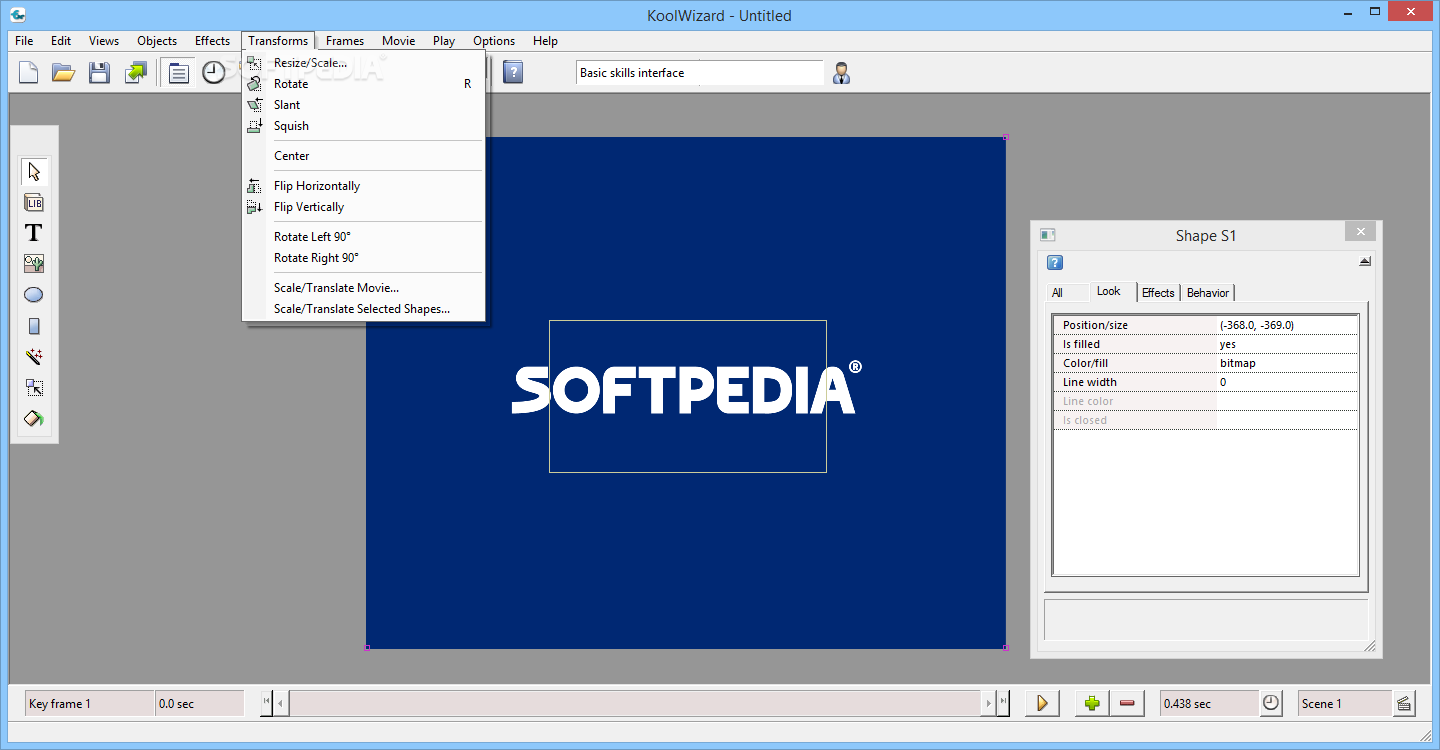This screenshot has height=750, width=1440.
Task: Open the Effects menu
Action: pyautogui.click(x=212, y=41)
